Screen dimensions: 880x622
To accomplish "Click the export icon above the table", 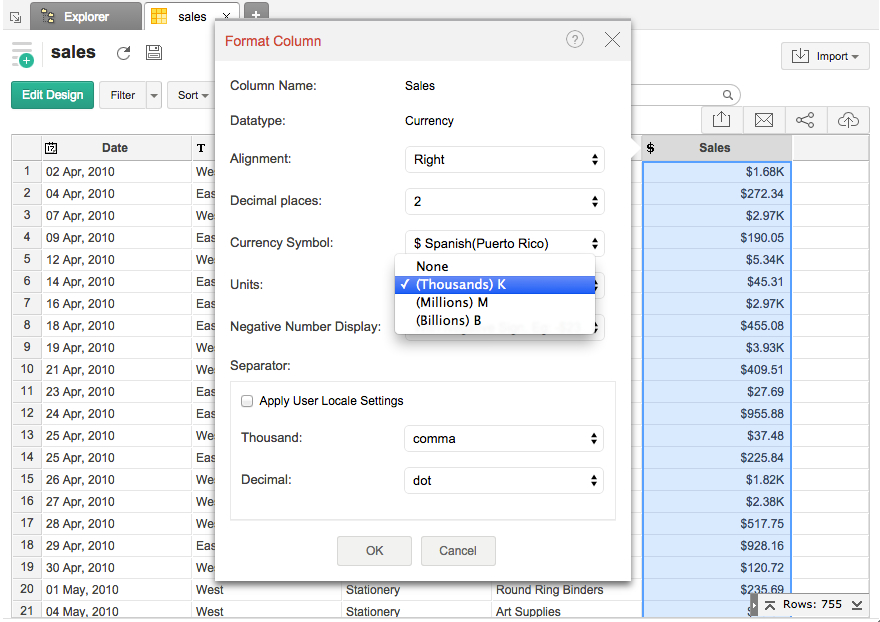I will pyautogui.click(x=722, y=120).
